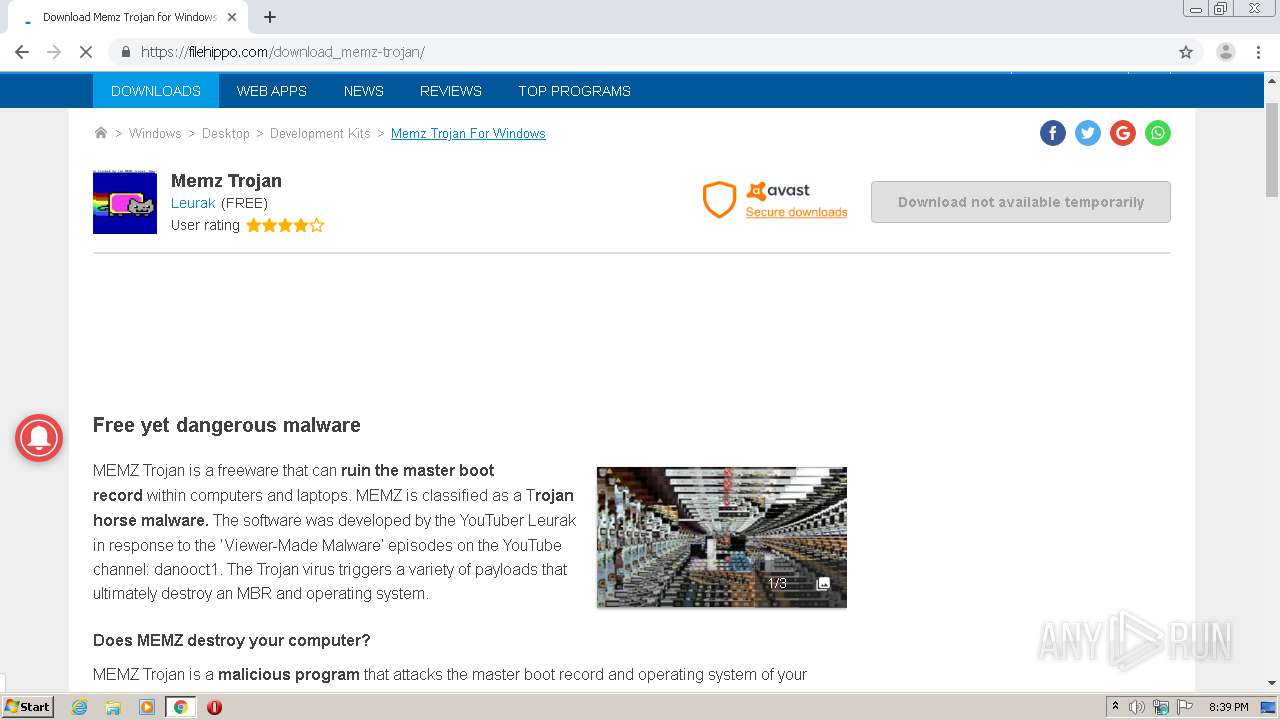Click the breadcrumb home icon
This screenshot has width=1280, height=720.
(100, 133)
